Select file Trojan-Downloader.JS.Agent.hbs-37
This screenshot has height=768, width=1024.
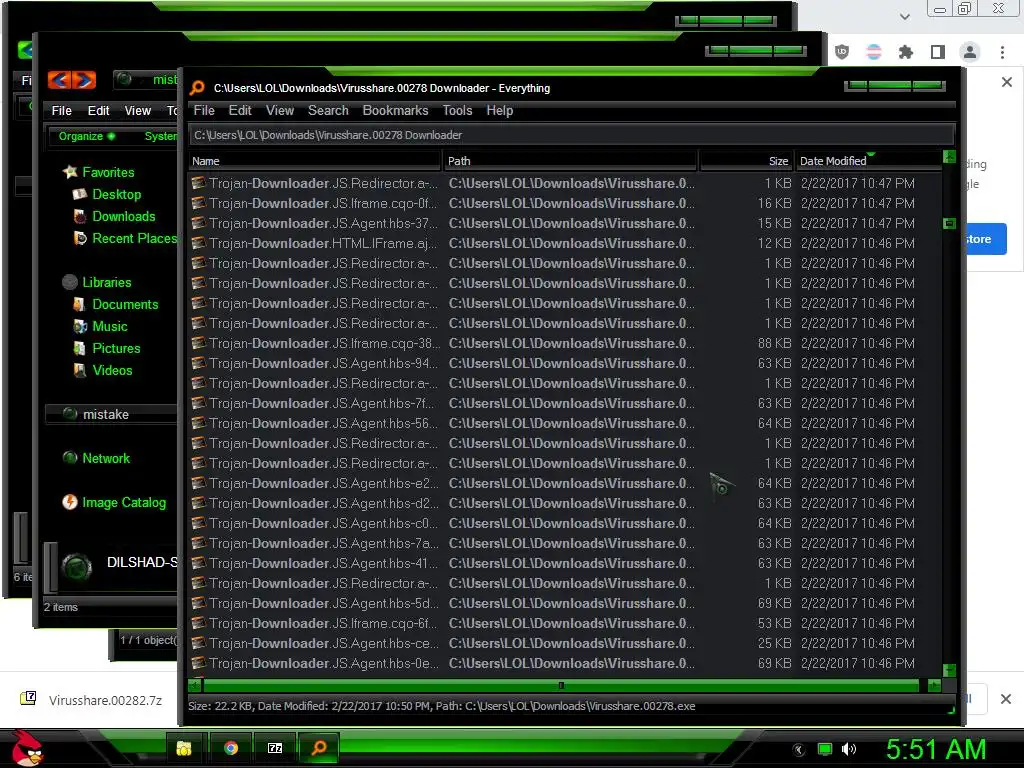(x=564, y=223)
